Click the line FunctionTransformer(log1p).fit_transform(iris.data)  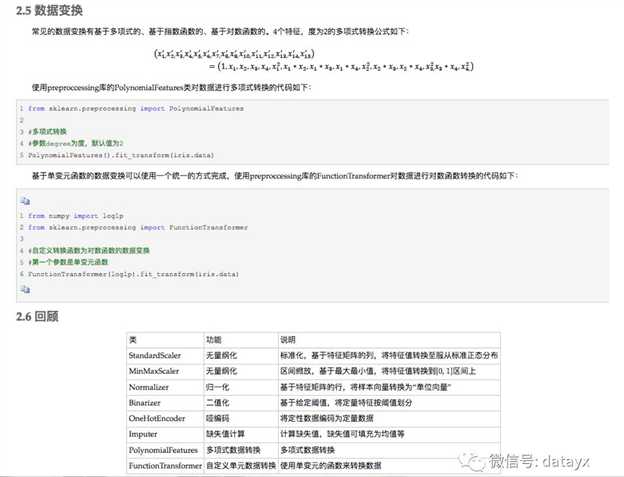(x=133, y=274)
